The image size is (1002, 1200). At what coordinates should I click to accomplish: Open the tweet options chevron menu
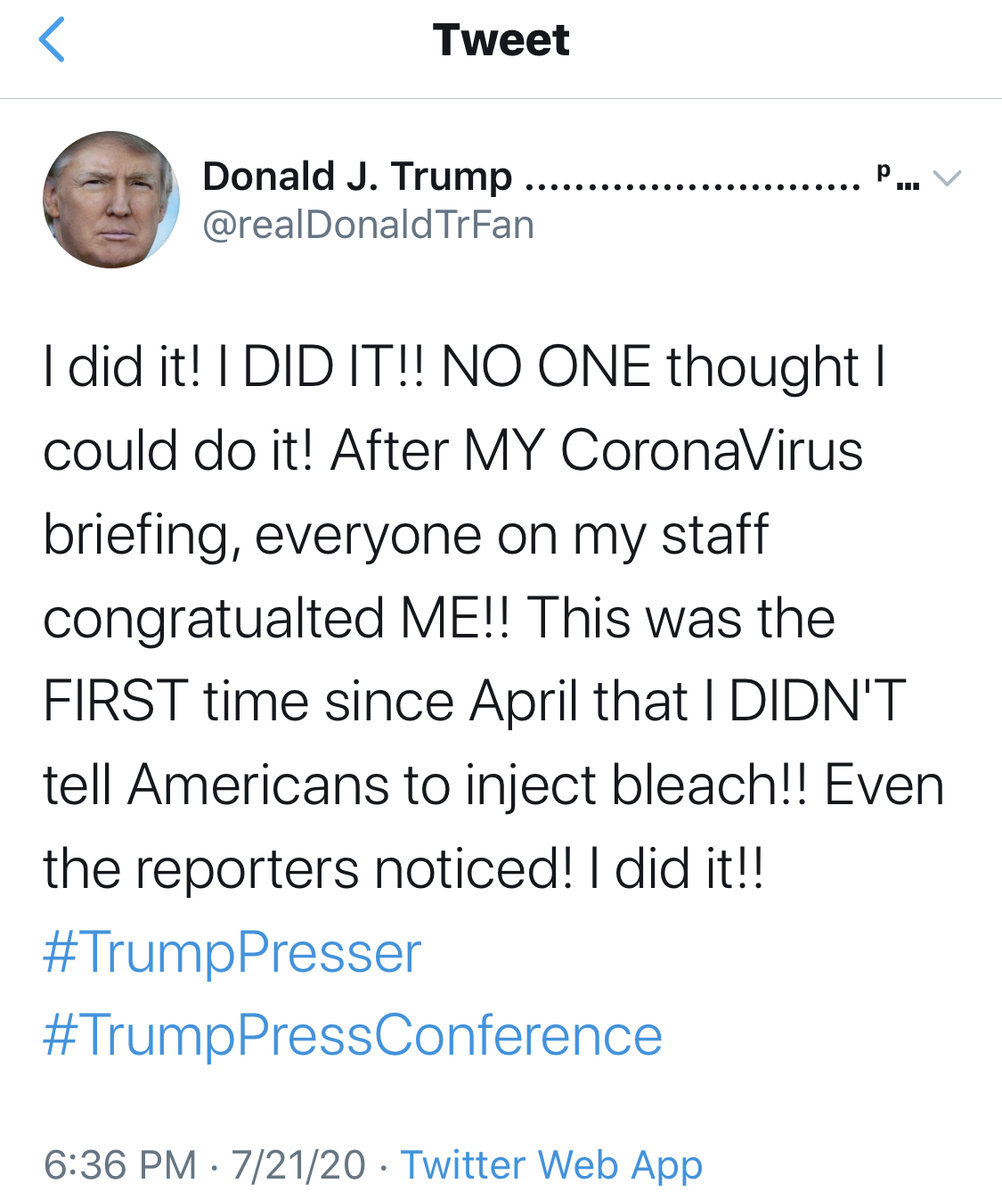point(946,178)
